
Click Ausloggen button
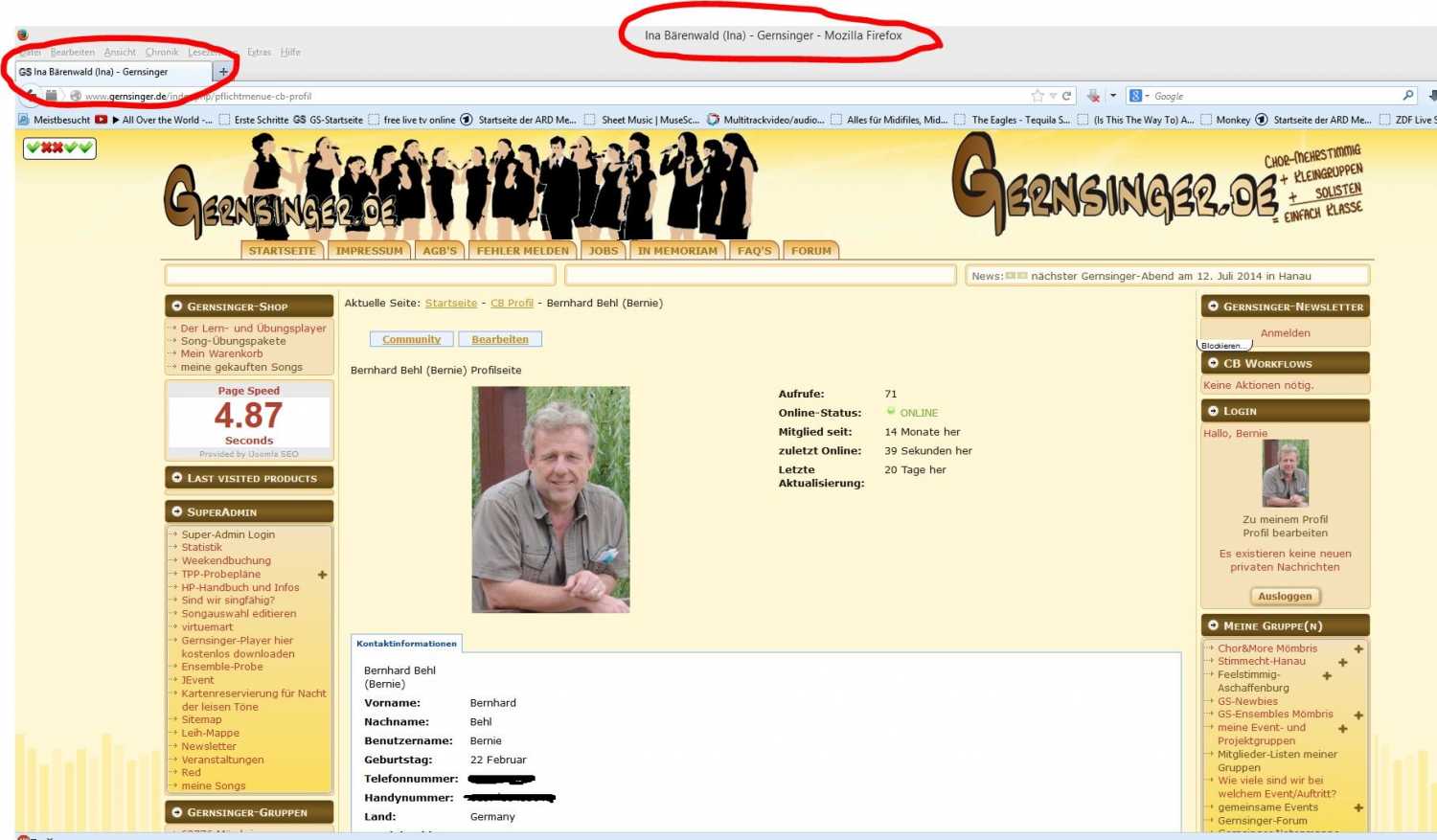(x=1285, y=596)
